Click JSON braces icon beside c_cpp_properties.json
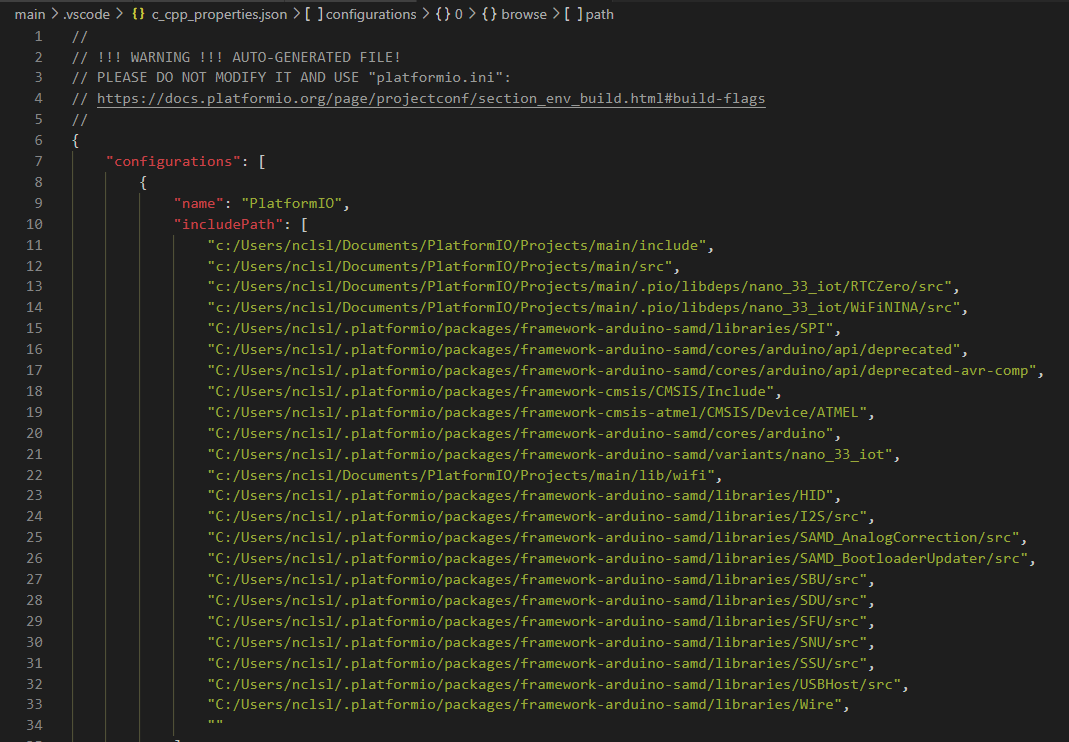The height and width of the screenshot is (742, 1069). 138,14
